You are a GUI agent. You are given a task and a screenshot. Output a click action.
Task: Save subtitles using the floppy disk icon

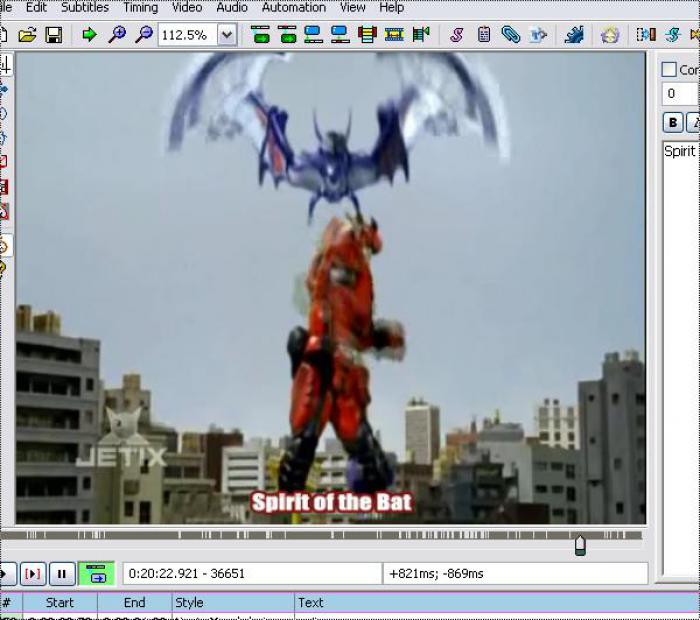pyautogui.click(x=54, y=35)
